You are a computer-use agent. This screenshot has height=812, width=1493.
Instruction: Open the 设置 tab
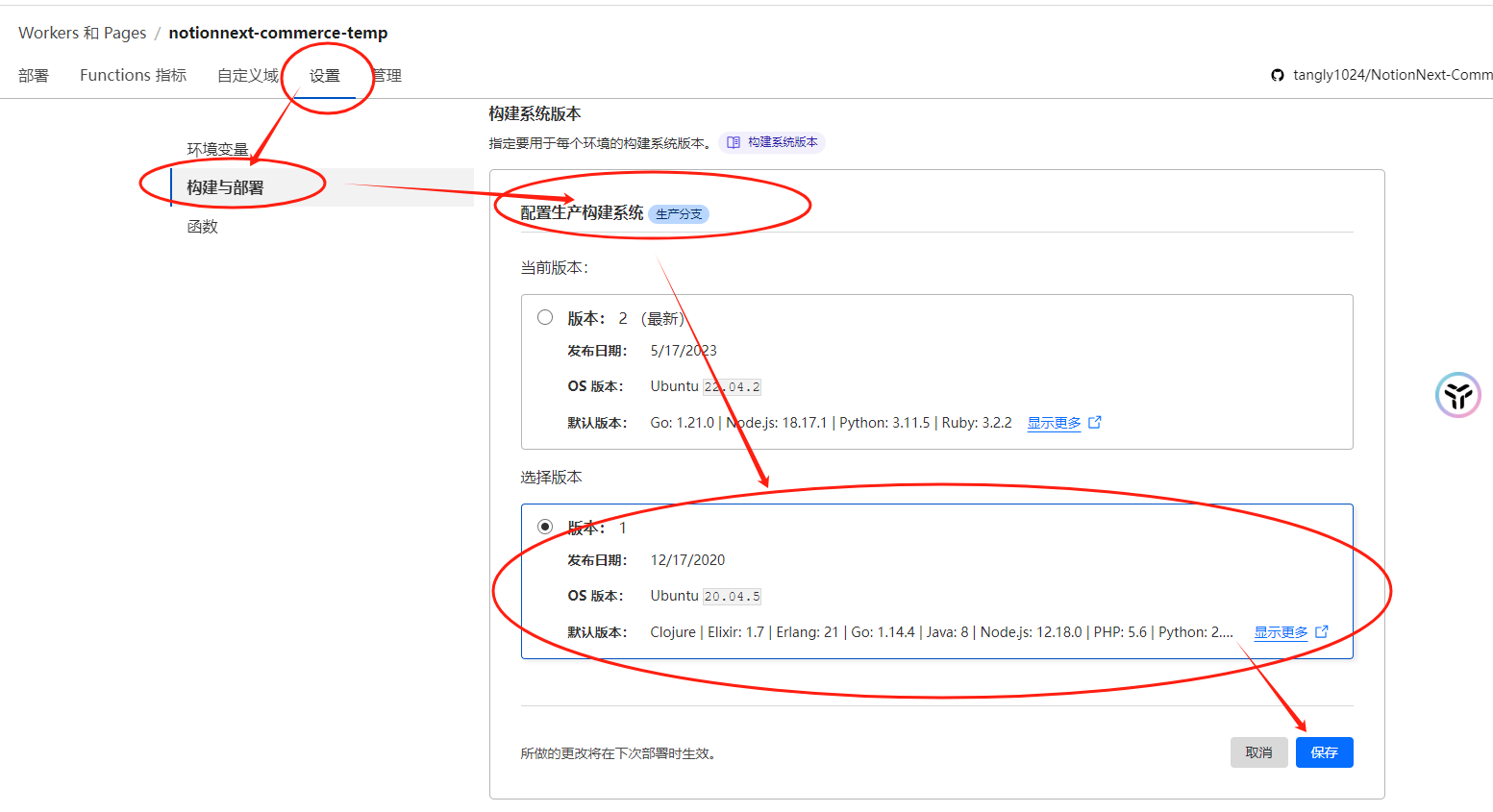(325, 75)
